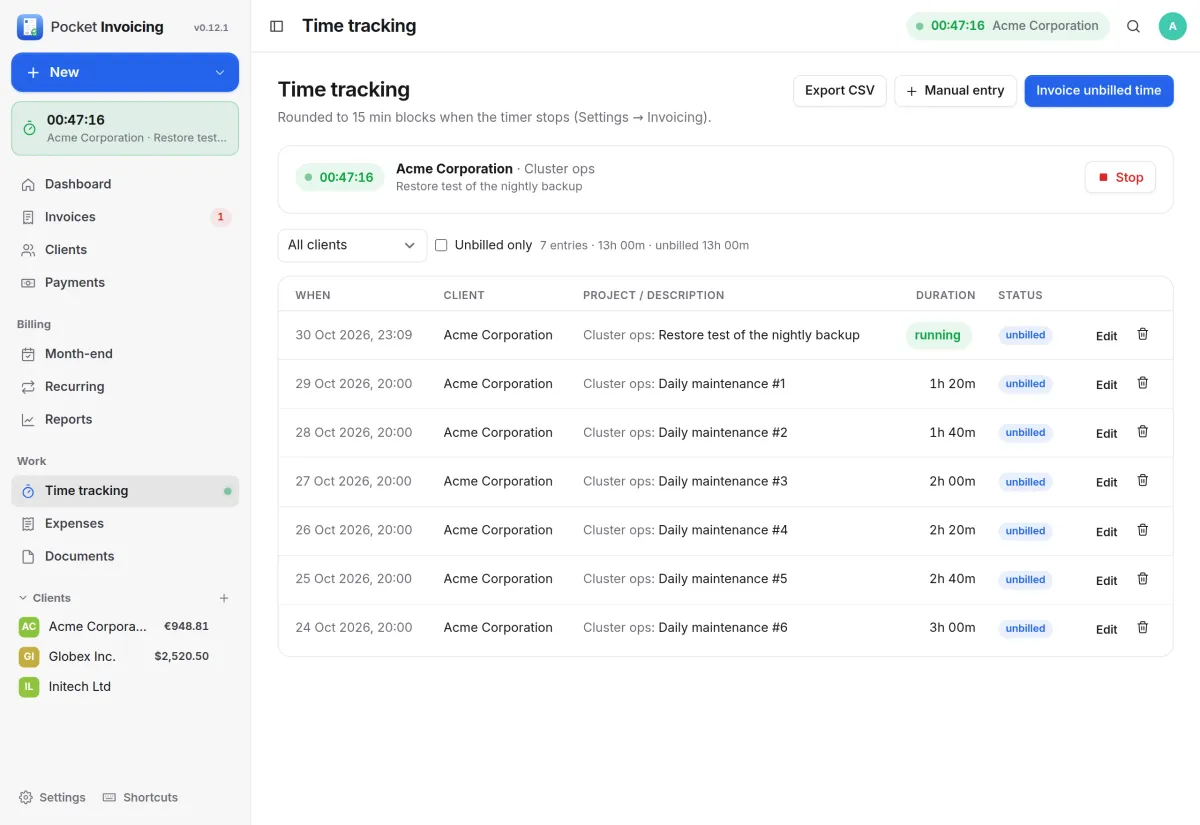Delete Daily maintenance #1 entry
The height and width of the screenshot is (825, 1200).
tap(1143, 383)
